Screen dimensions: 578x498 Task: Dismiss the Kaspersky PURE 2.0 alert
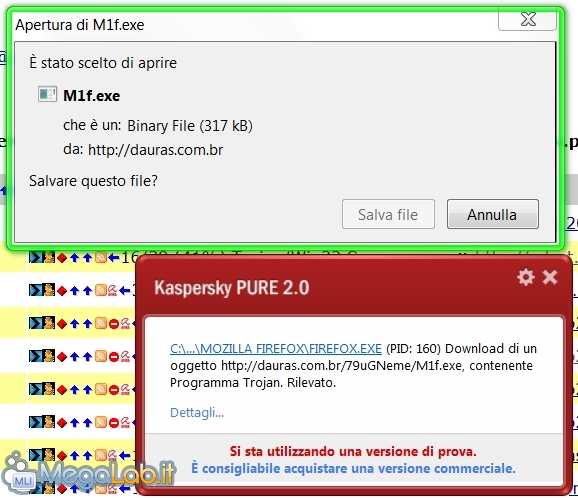550,277
